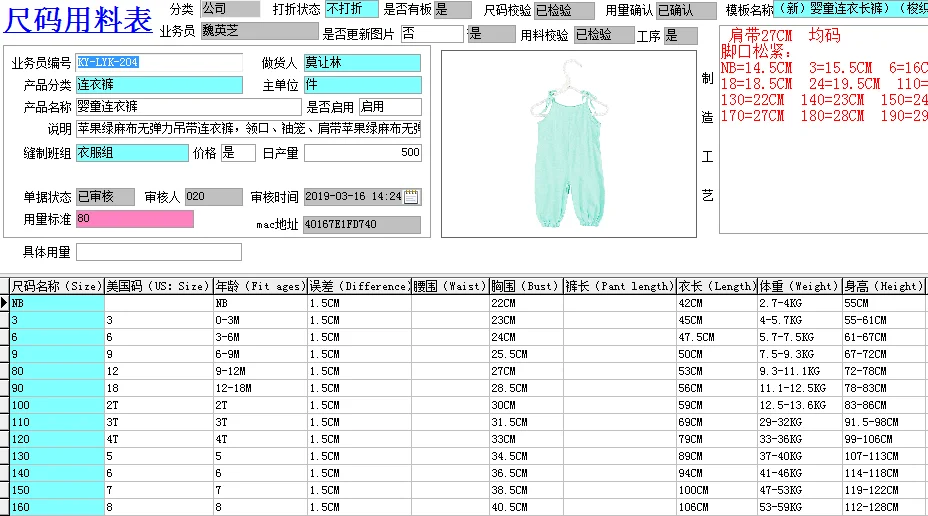Open the 打折状态 dropdown showing 不打折
This screenshot has height=516, width=928.
click(352, 9)
